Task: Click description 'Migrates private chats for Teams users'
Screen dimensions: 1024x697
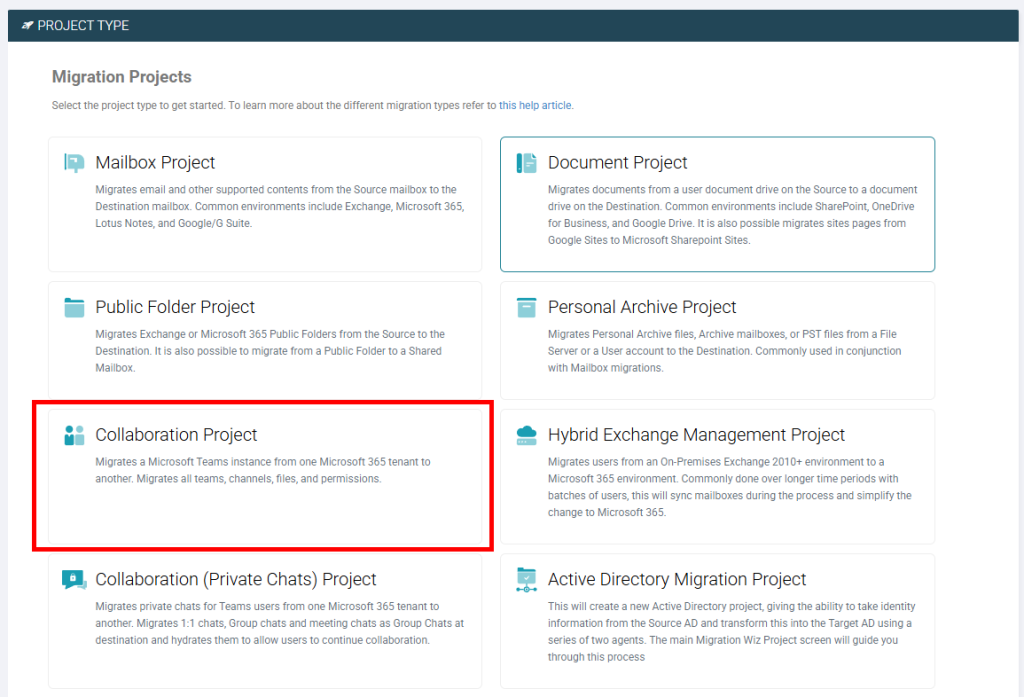Action: click(280, 623)
